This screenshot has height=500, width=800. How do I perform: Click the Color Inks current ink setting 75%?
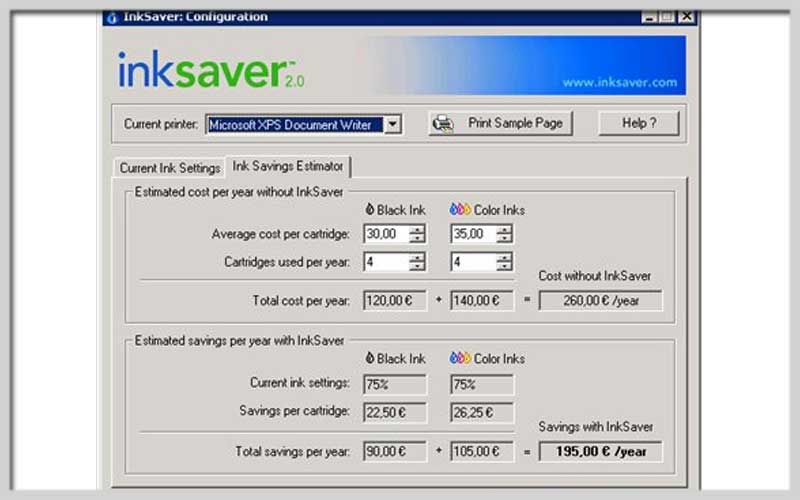pyautogui.click(x=482, y=385)
